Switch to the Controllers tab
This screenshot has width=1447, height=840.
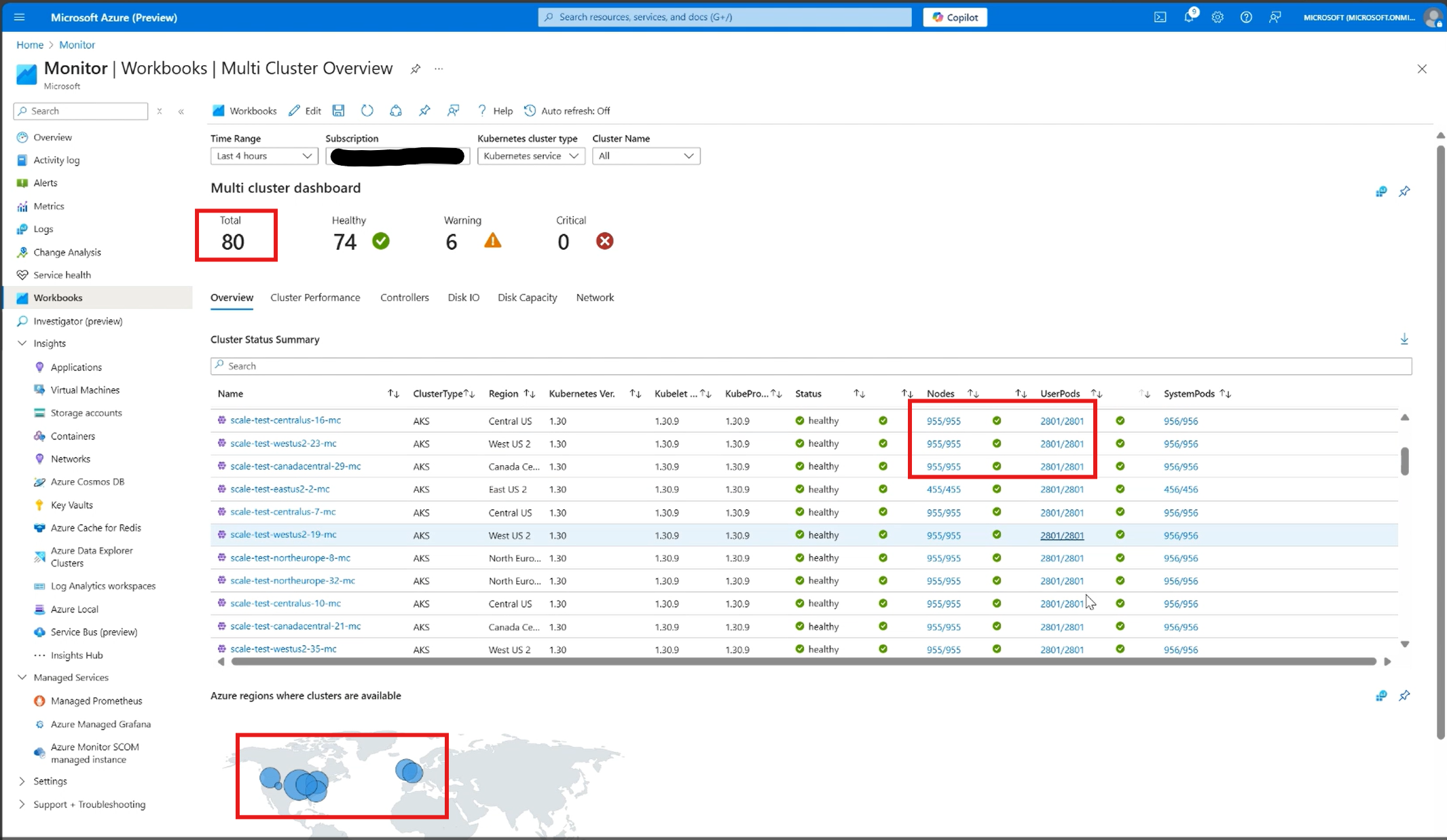[x=405, y=297]
